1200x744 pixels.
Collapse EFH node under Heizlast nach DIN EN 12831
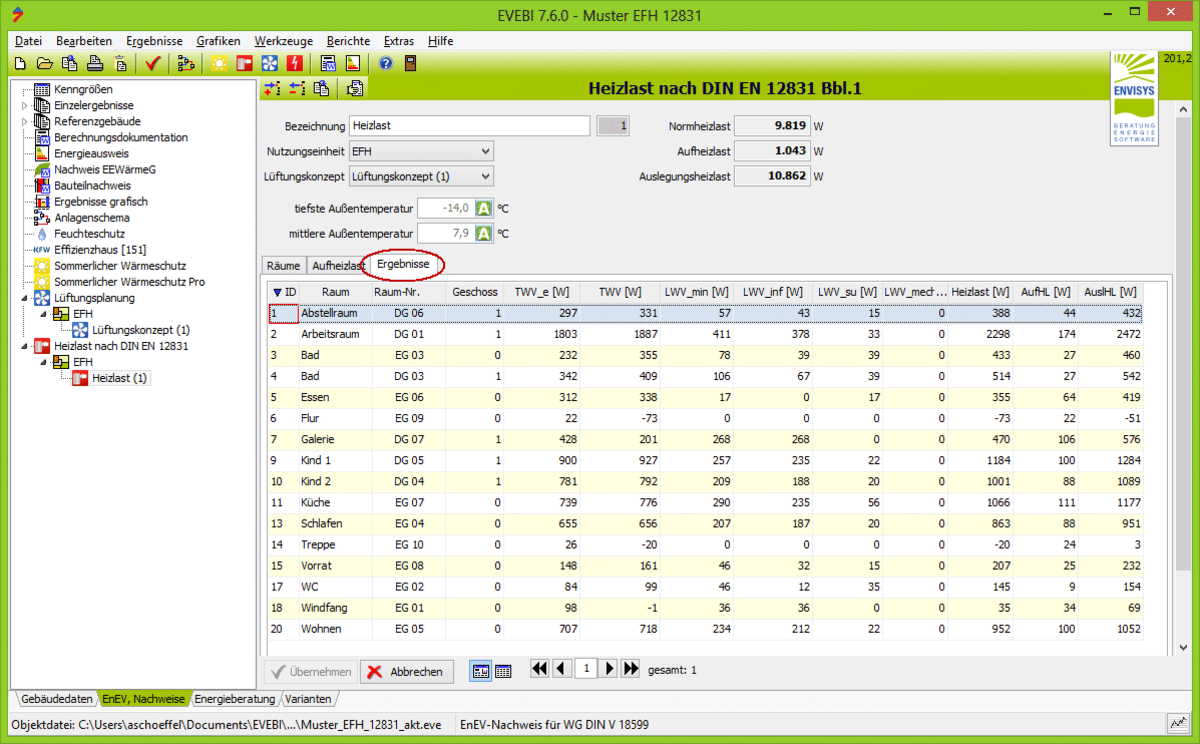43,362
